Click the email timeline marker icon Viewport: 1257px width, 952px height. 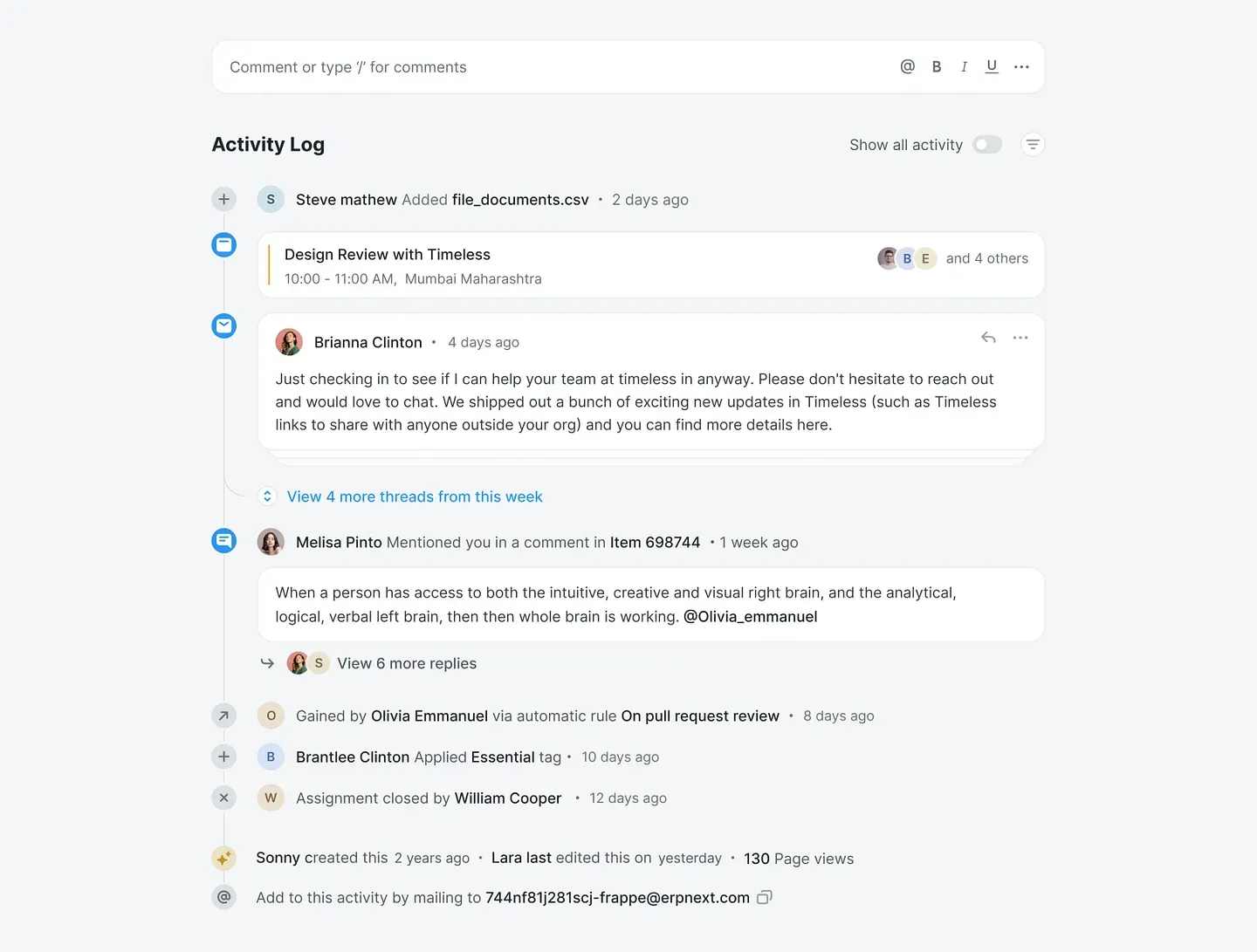224,326
